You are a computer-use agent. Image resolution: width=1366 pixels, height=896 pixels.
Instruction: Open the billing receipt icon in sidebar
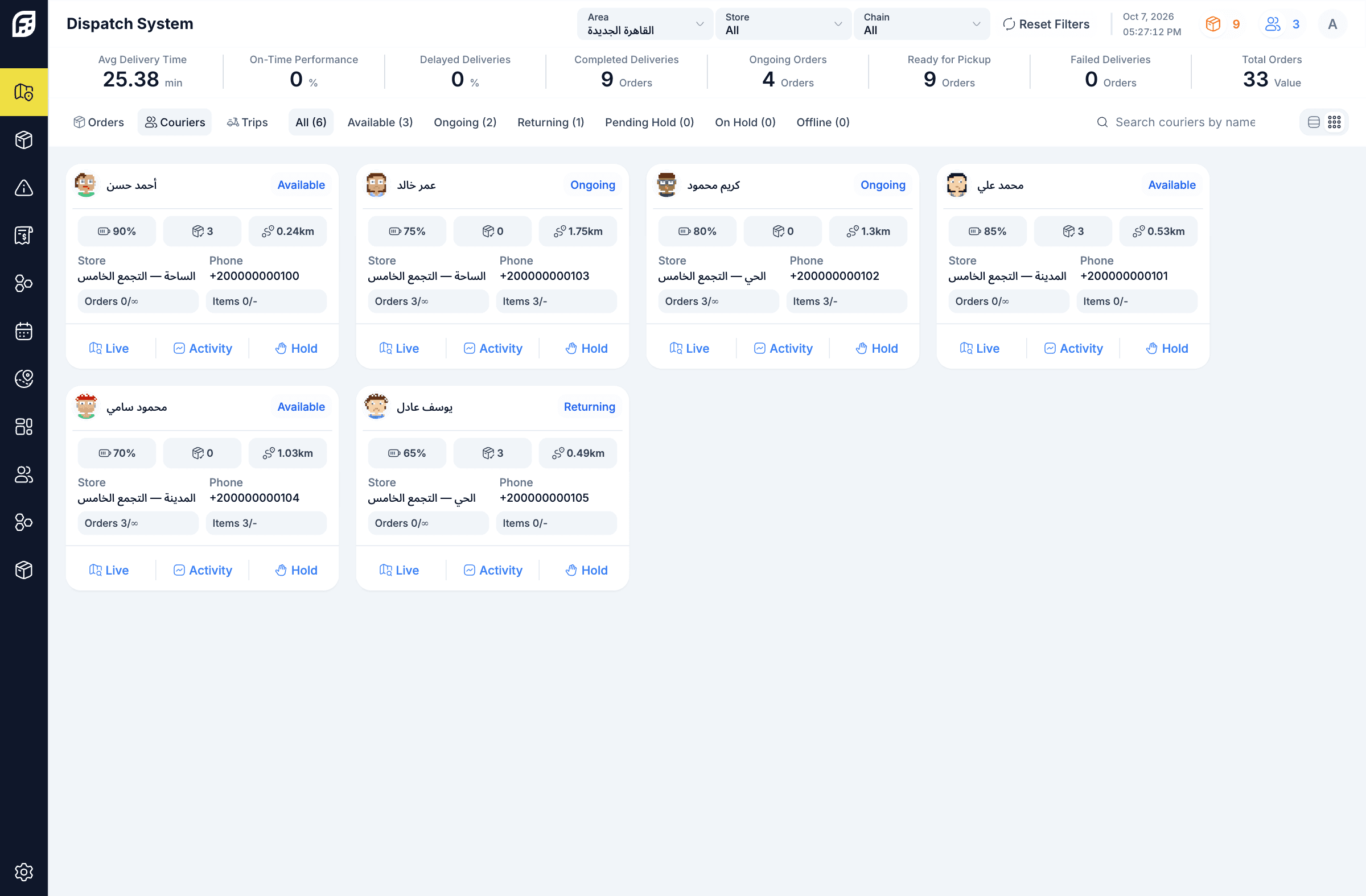23,235
